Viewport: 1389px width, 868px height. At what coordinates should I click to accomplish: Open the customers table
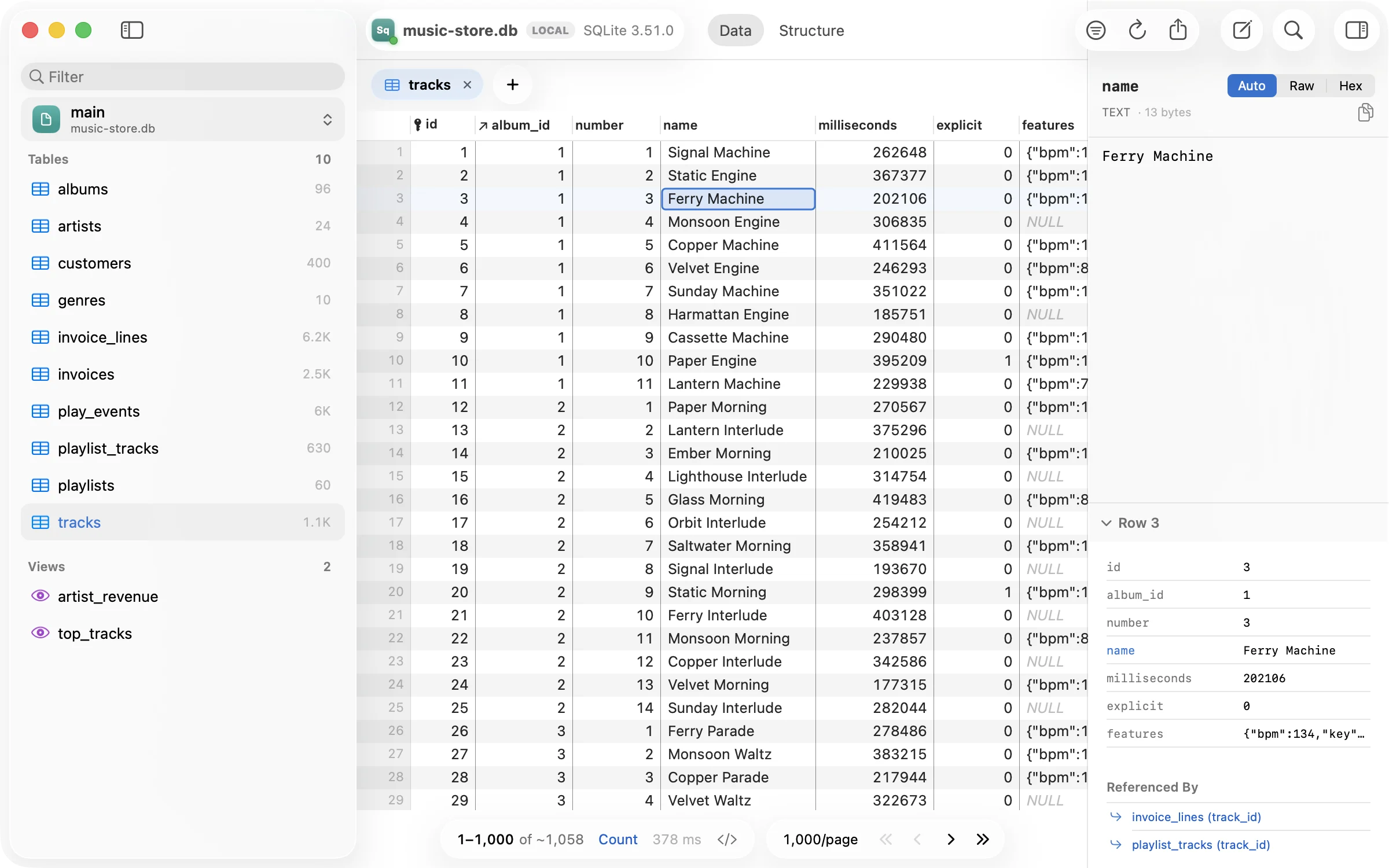tap(183, 263)
